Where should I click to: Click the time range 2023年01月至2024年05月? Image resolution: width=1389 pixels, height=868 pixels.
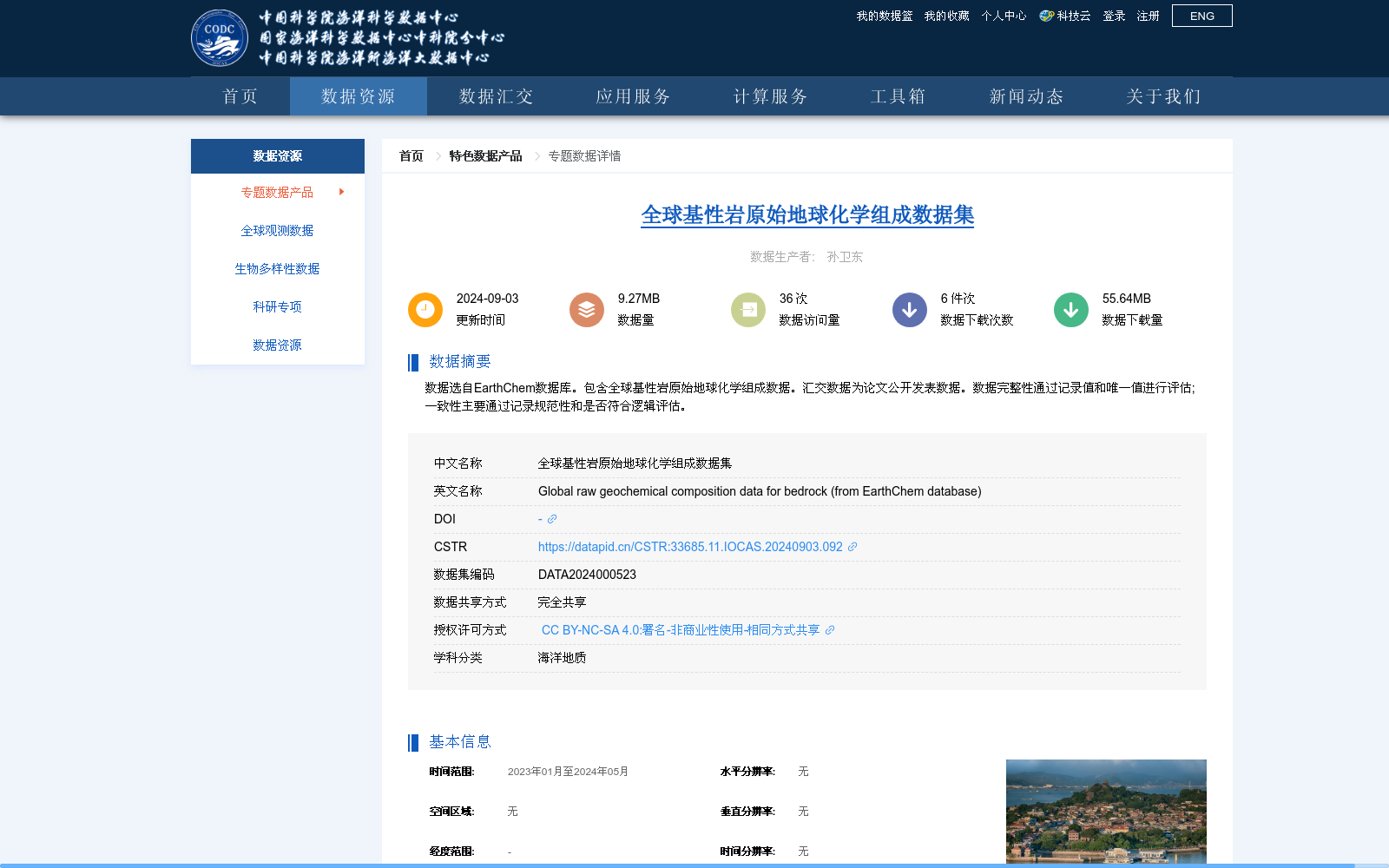click(568, 772)
